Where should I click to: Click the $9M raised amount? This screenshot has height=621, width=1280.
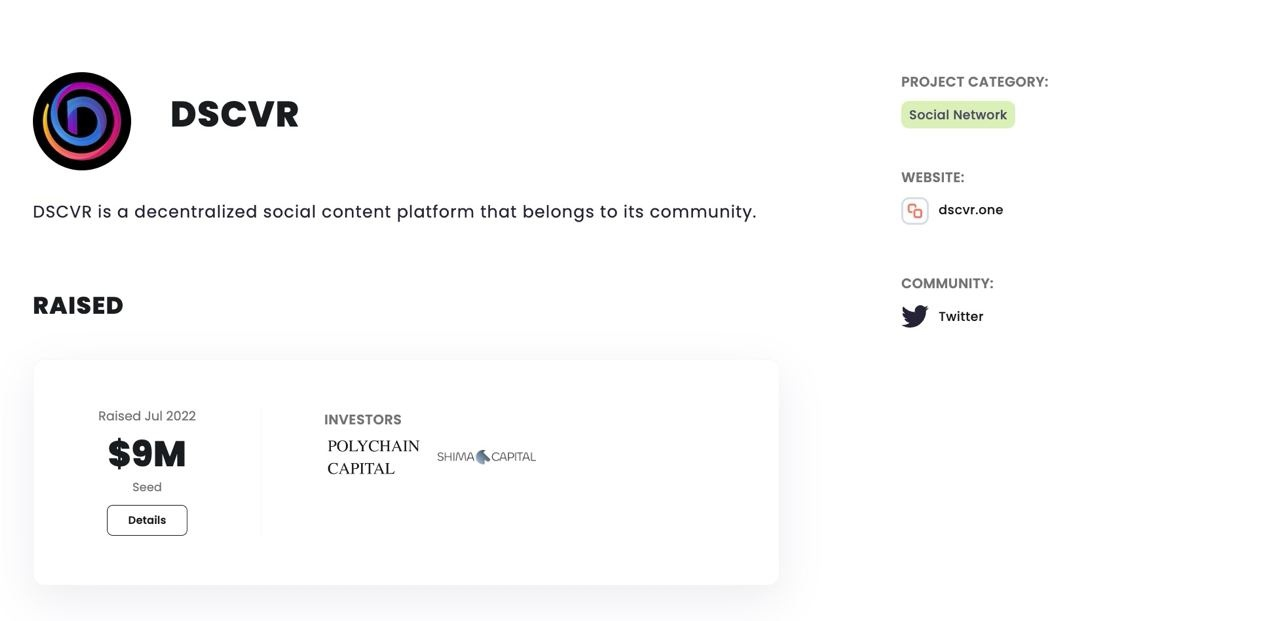click(x=147, y=454)
